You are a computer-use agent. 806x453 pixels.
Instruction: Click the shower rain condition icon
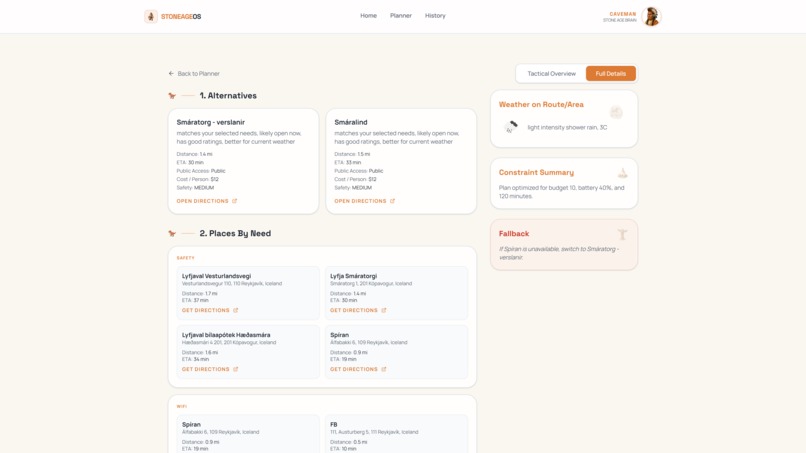(511, 126)
